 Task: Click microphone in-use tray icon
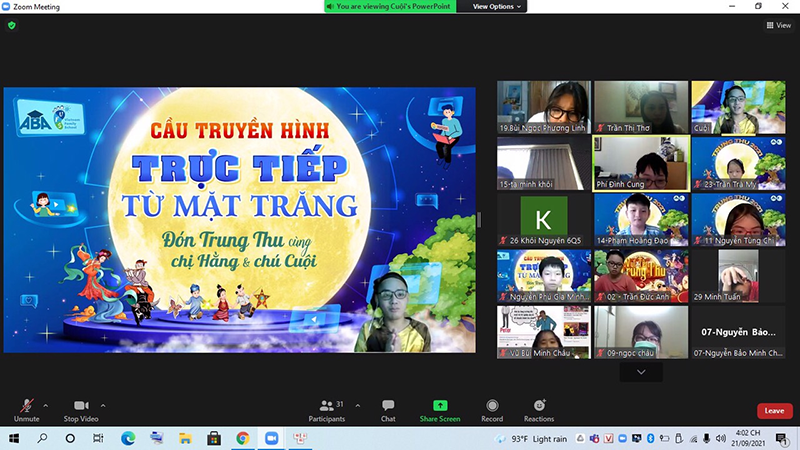click(707, 438)
